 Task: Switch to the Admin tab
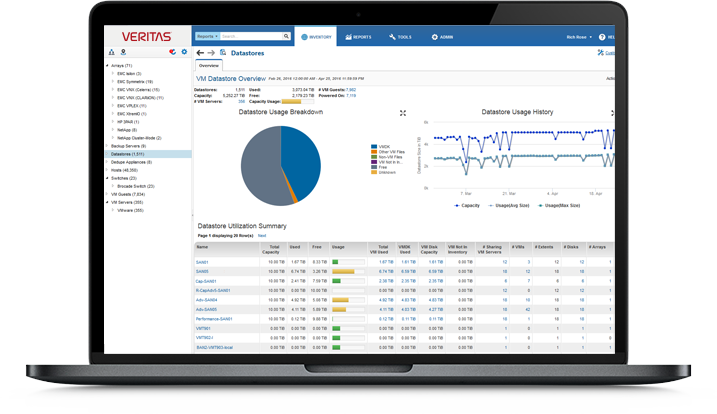442,37
